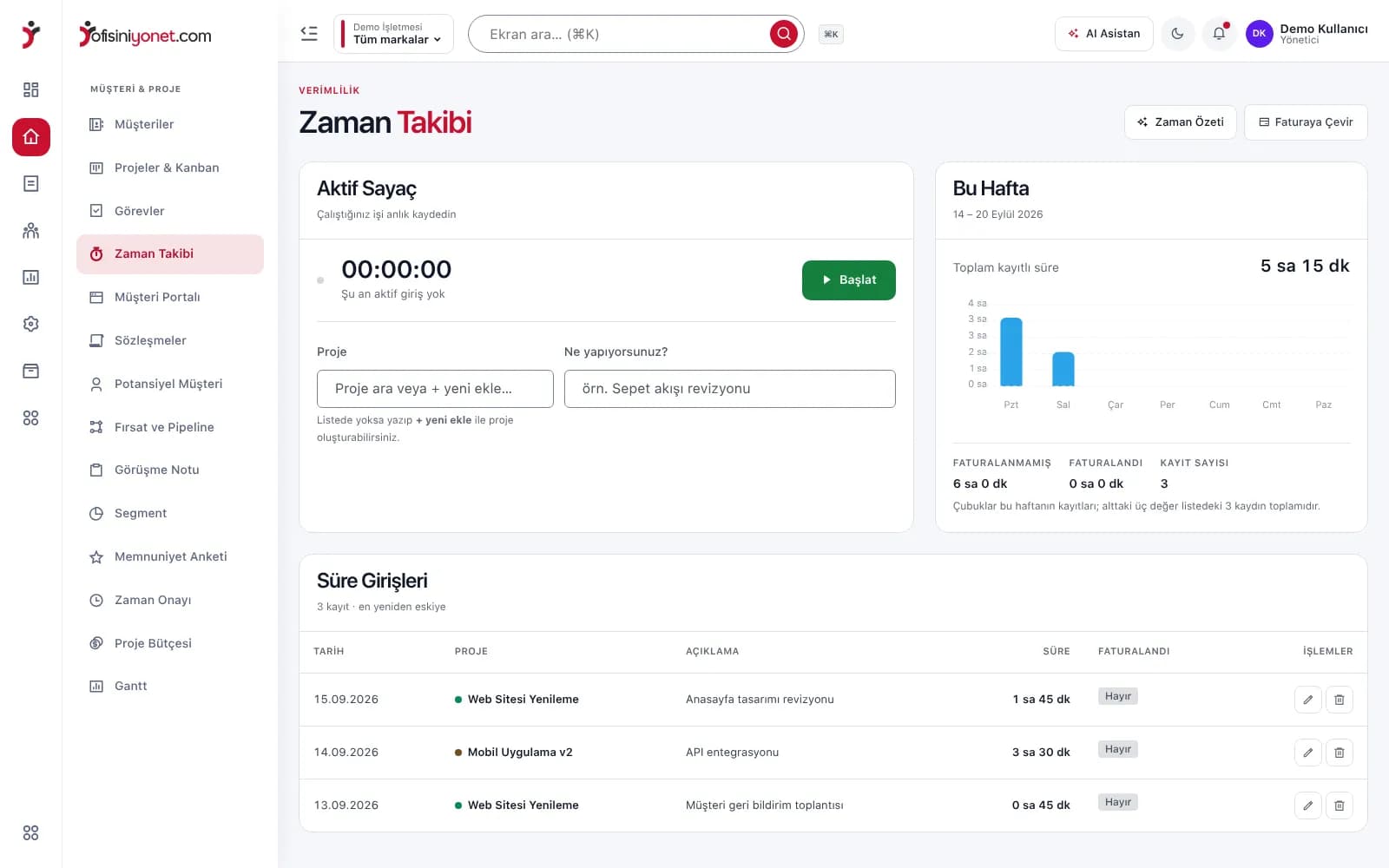
Task: Open the Tüm markalar brand dropdown
Action: point(393,34)
